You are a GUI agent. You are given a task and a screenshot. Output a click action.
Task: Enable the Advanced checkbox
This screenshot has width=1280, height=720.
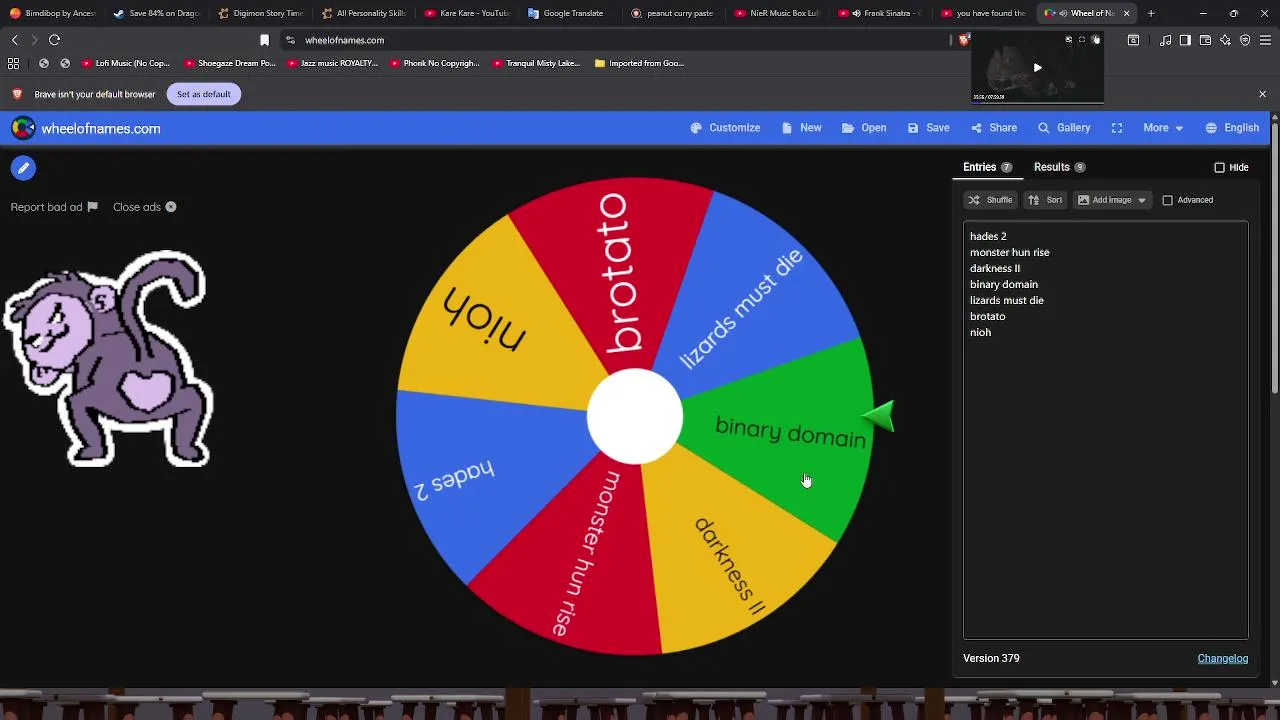point(1167,200)
